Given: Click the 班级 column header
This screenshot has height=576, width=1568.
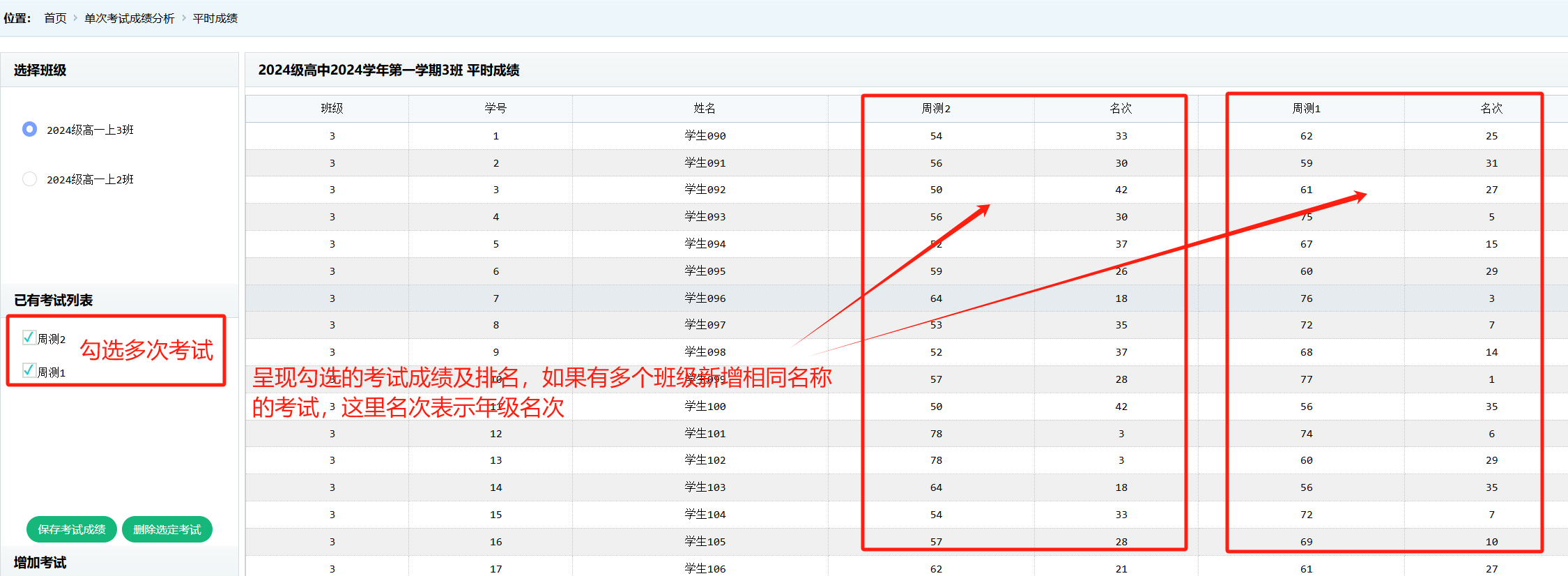Looking at the screenshot, I should pyautogui.click(x=332, y=108).
